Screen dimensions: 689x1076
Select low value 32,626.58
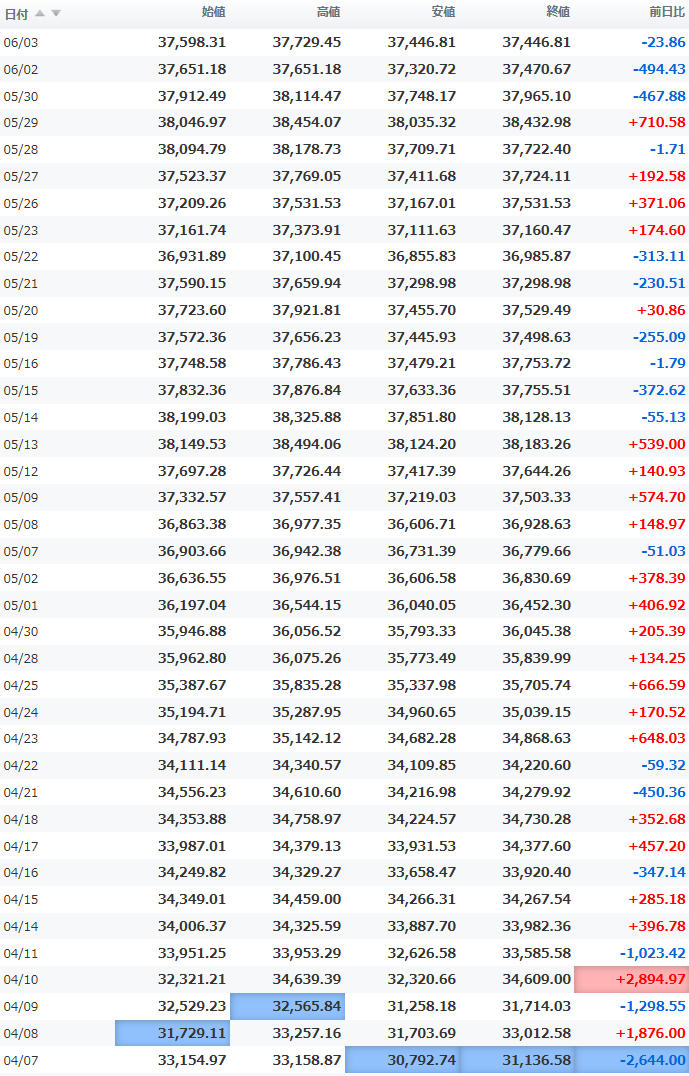pos(421,953)
